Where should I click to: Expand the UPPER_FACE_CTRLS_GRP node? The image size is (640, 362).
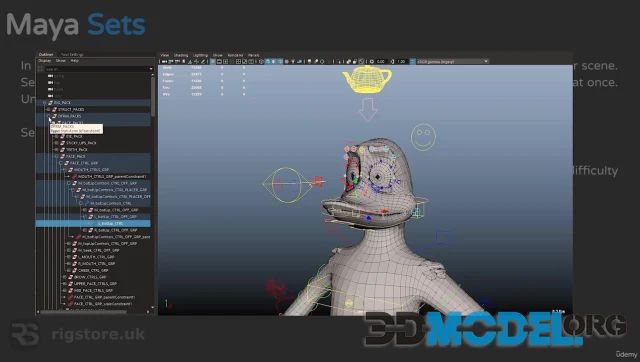[x=64, y=284]
